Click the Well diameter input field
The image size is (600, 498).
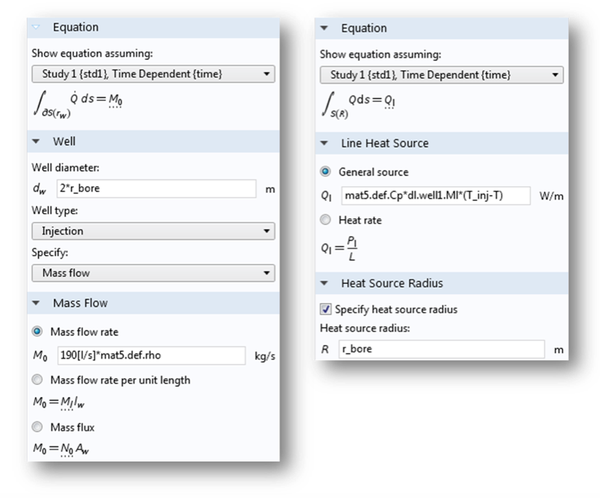[155, 188]
